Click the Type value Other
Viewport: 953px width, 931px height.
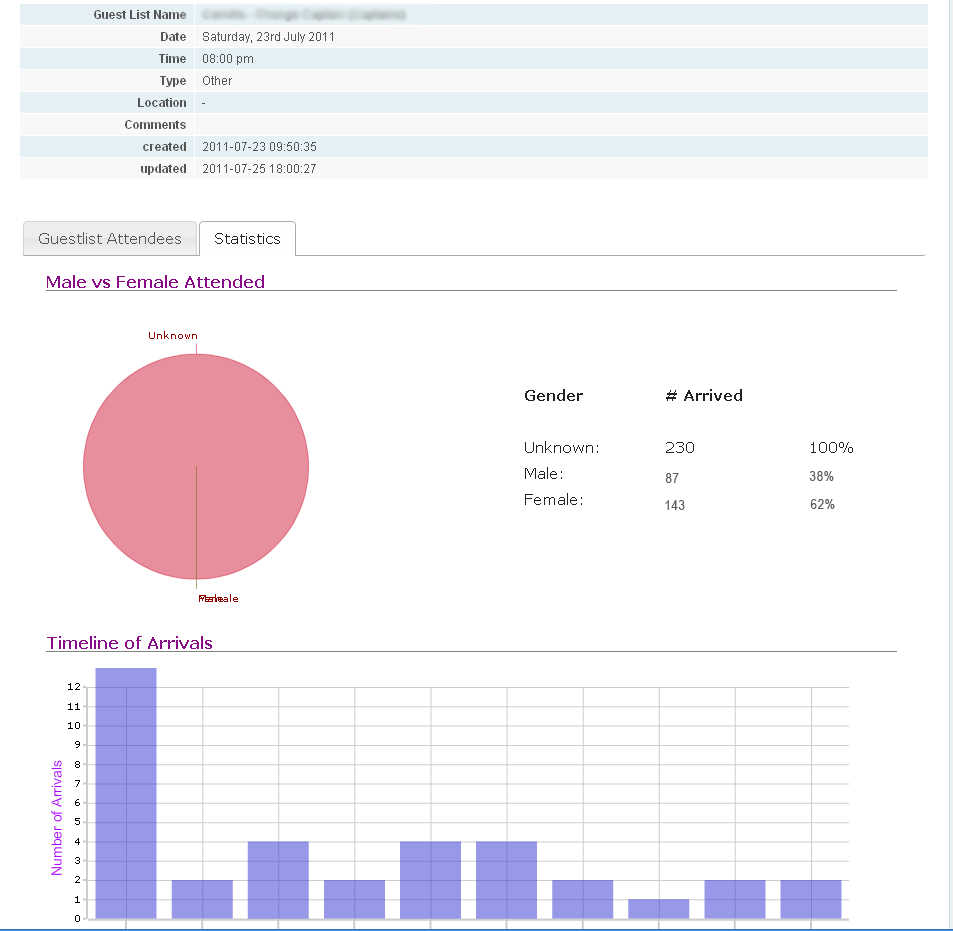[x=217, y=81]
